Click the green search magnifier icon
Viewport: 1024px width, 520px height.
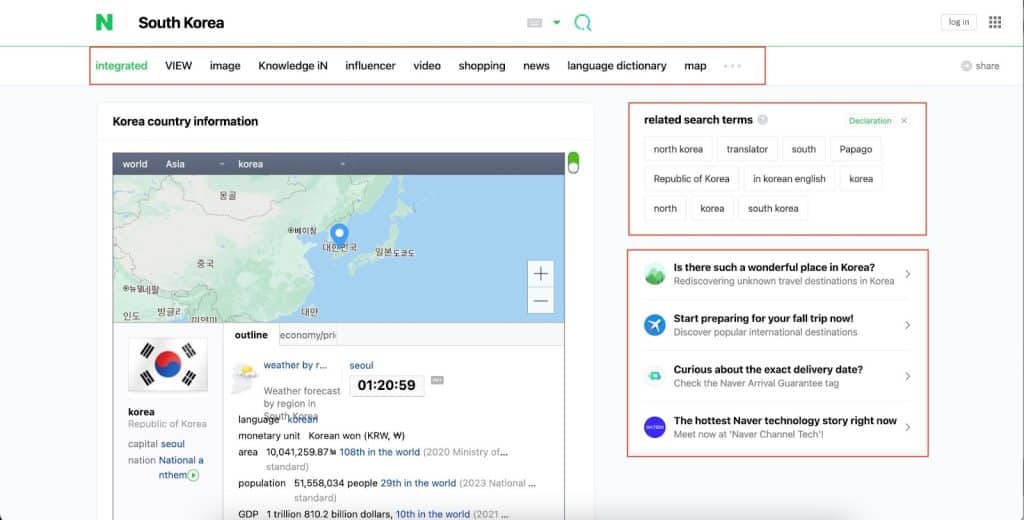coord(583,22)
